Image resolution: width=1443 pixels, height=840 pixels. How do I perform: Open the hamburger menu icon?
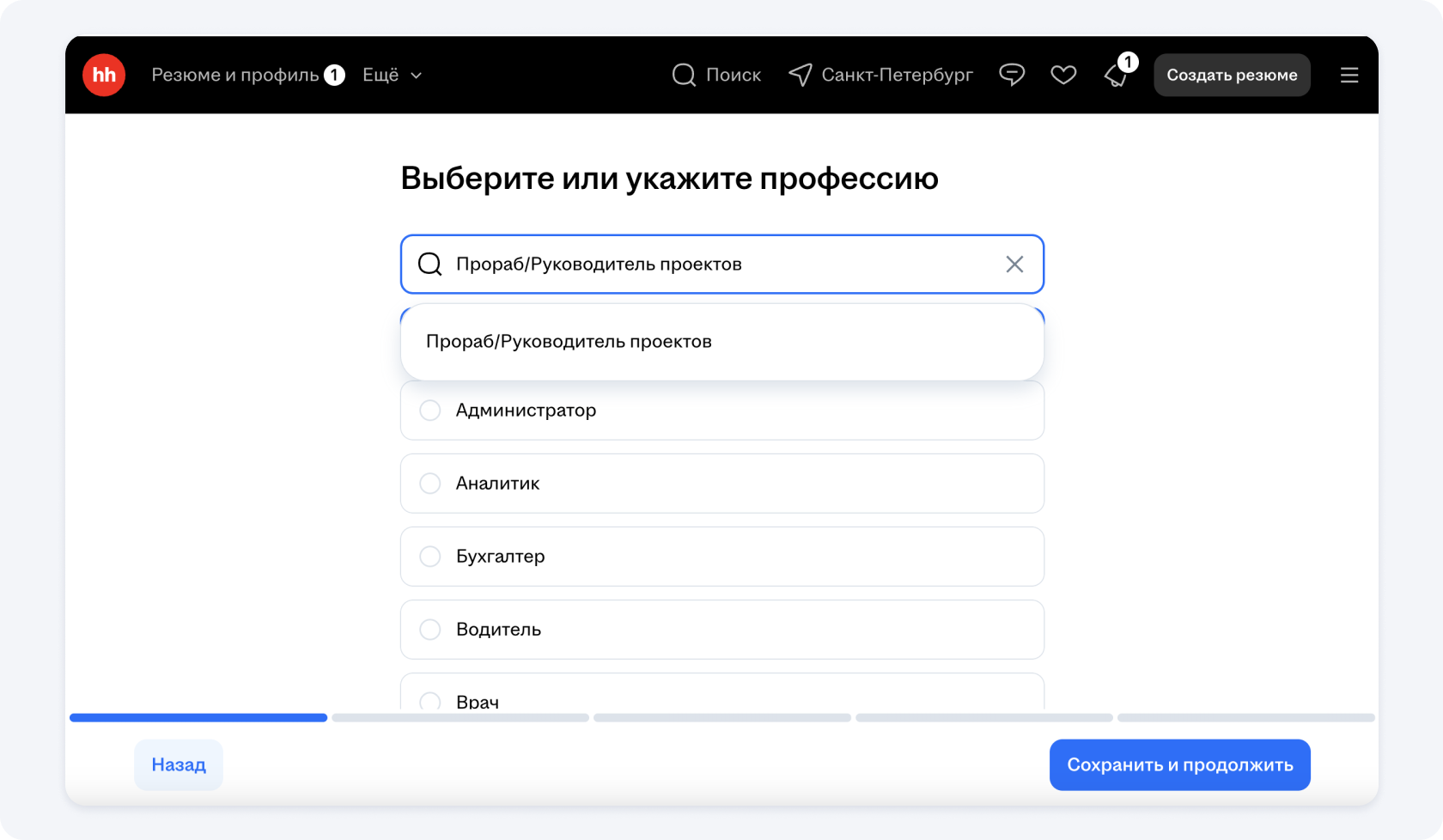pos(1349,75)
